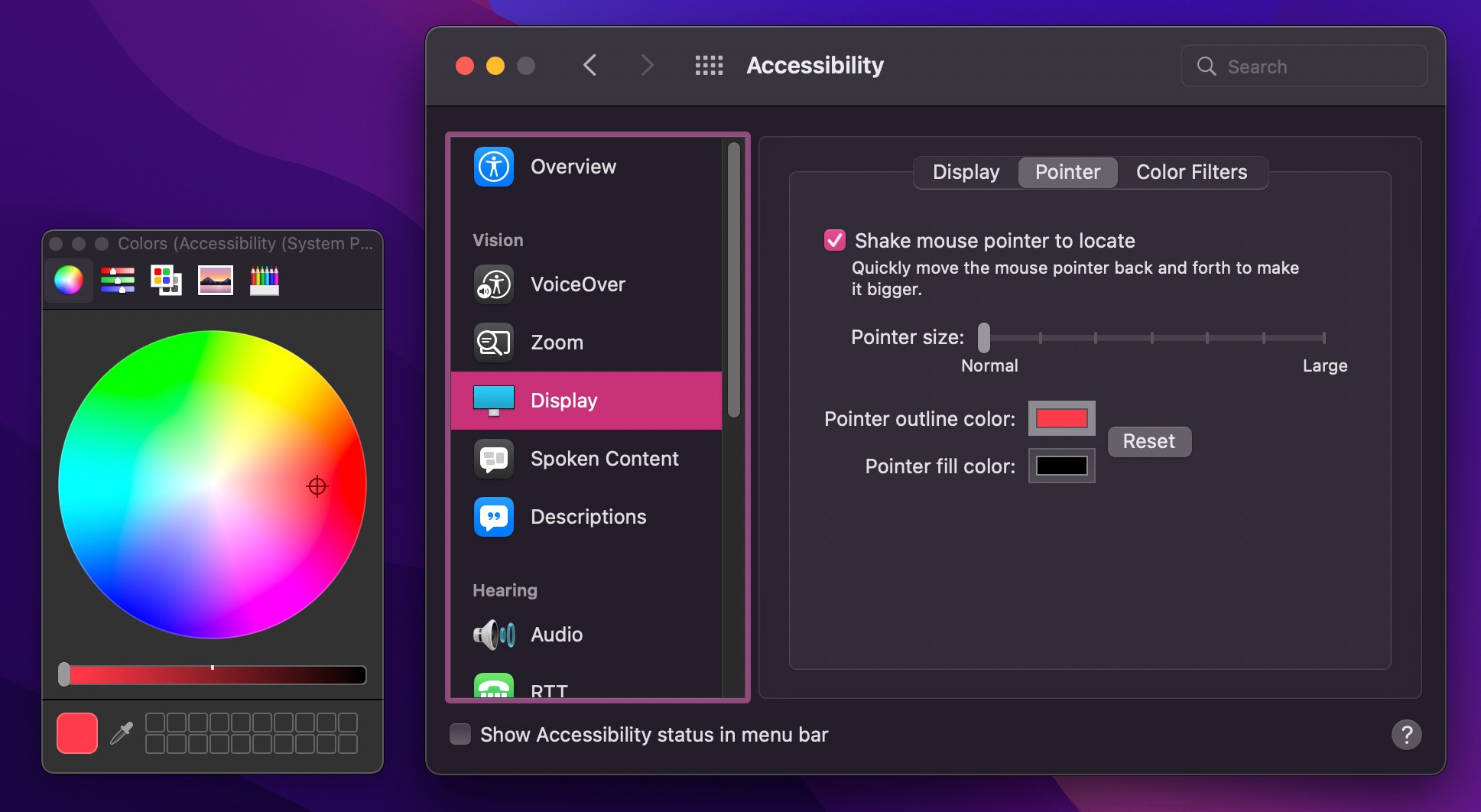This screenshot has width=1481, height=812.
Task: Select the color wheel picker mode
Action: pyautogui.click(x=69, y=281)
